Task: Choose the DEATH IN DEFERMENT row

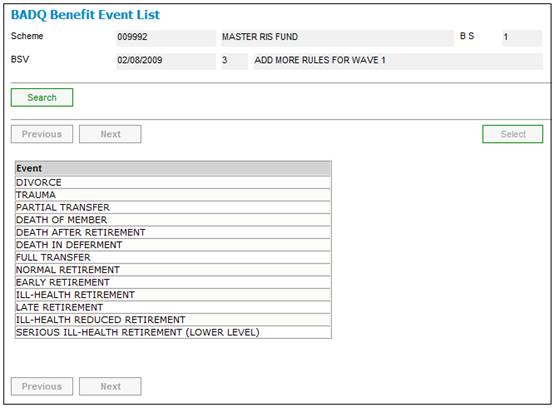Action: (173, 245)
